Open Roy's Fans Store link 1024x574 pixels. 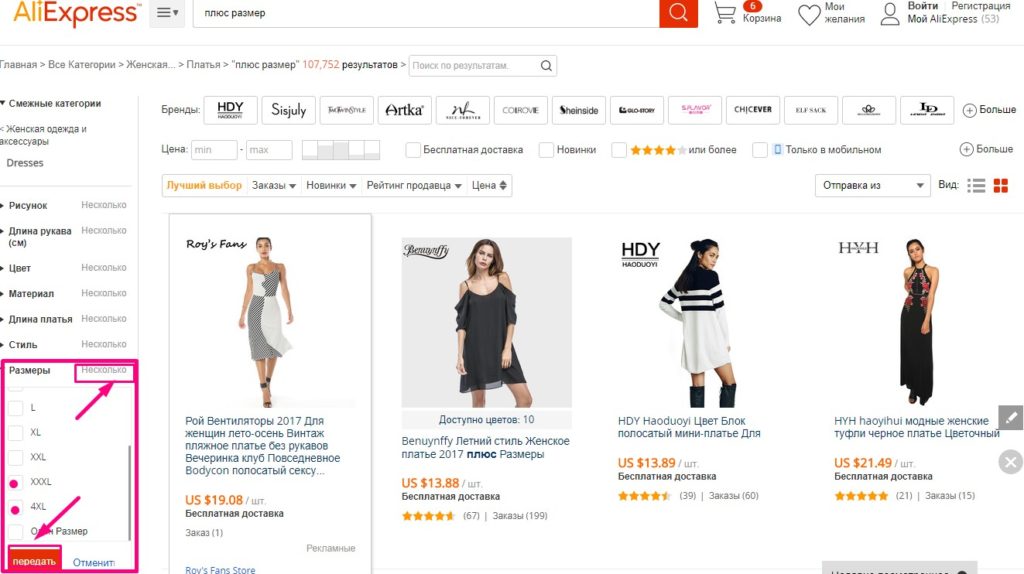click(x=220, y=569)
